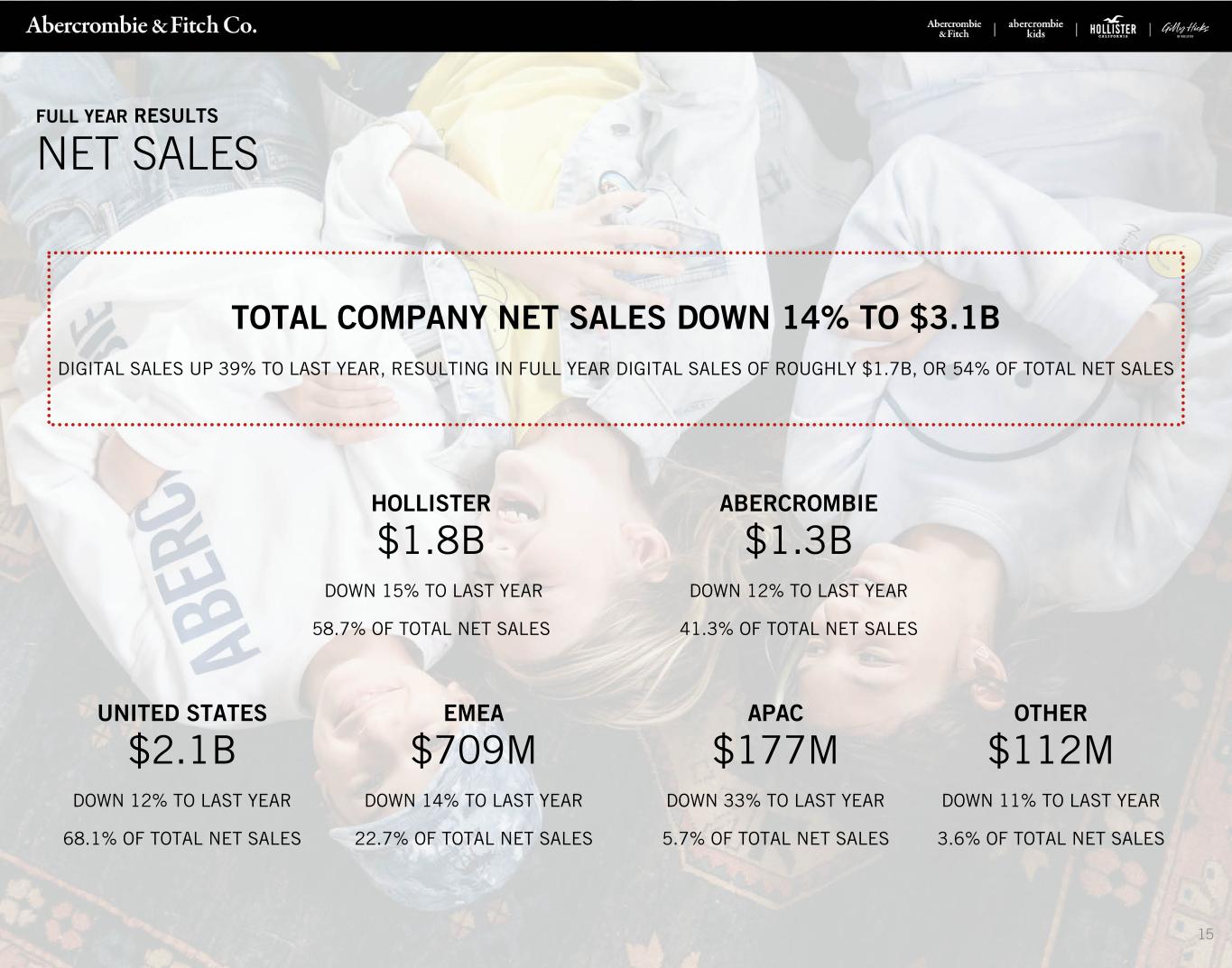
Task: Click the NET SALES slide title
Action: (x=147, y=153)
